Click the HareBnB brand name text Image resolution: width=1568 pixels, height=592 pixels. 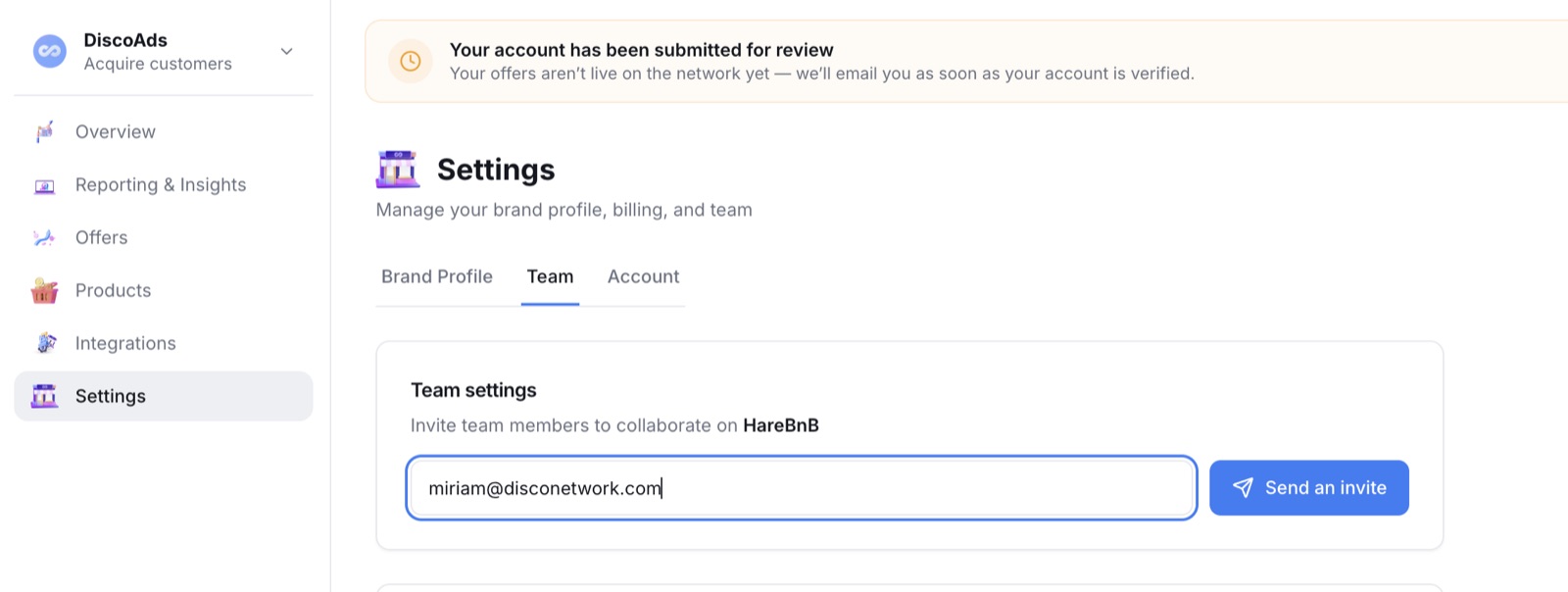click(x=781, y=425)
